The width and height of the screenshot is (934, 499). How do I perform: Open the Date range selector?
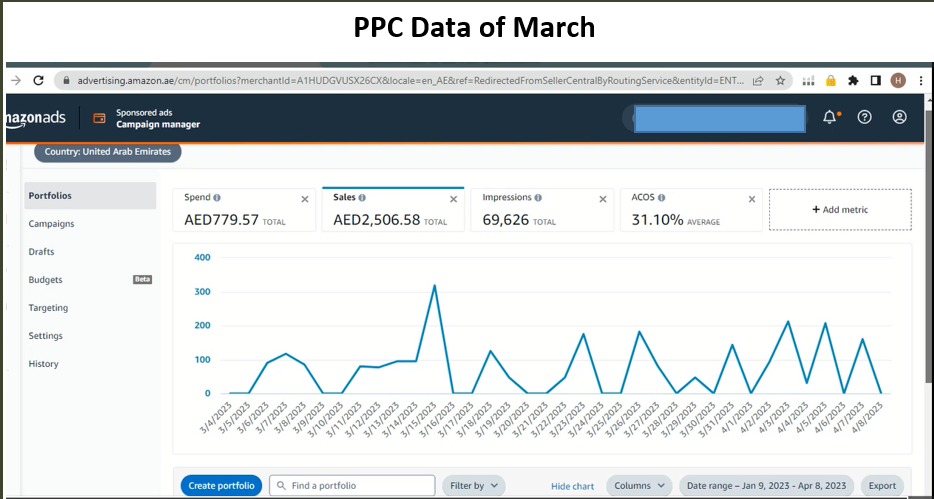(766, 486)
